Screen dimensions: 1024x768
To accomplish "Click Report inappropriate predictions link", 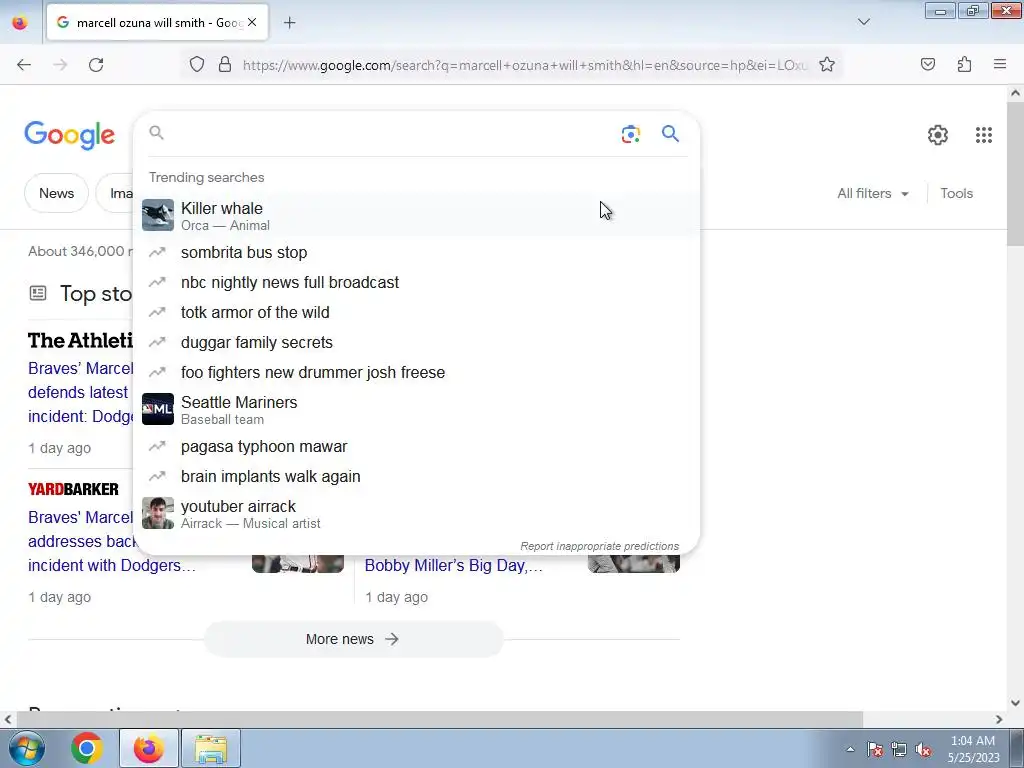I will [x=600, y=546].
